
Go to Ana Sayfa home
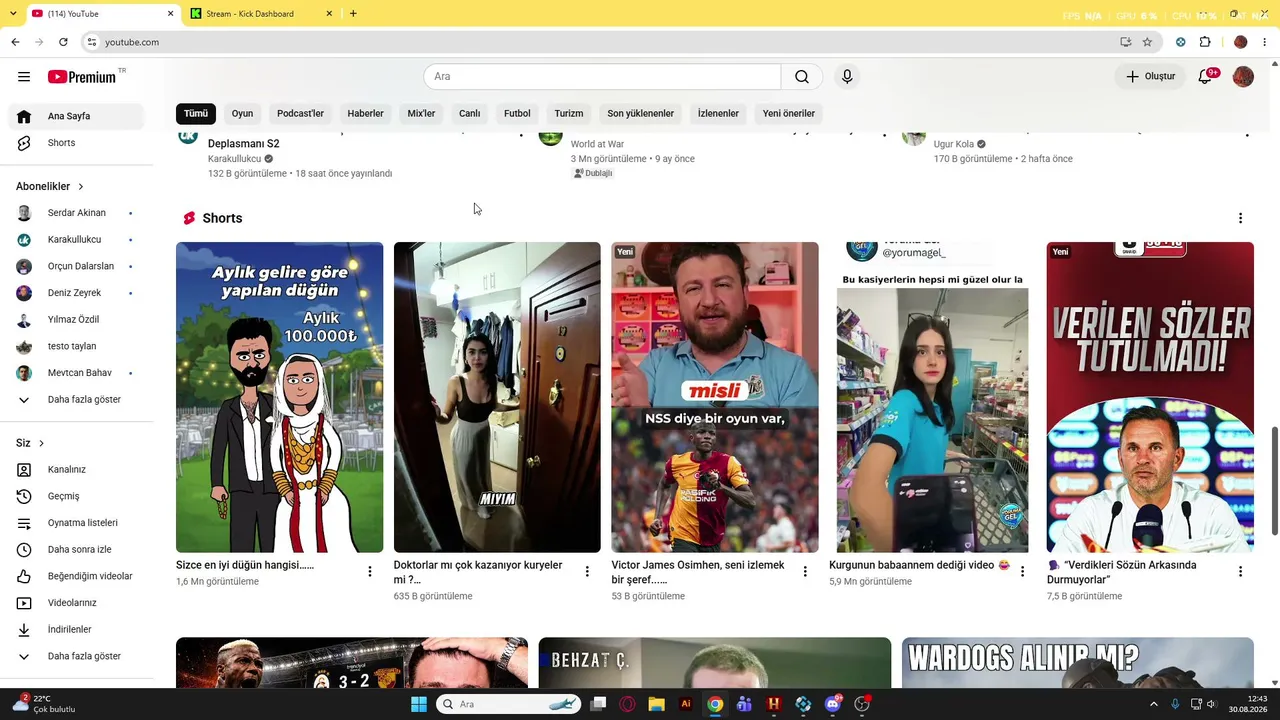click(78, 116)
